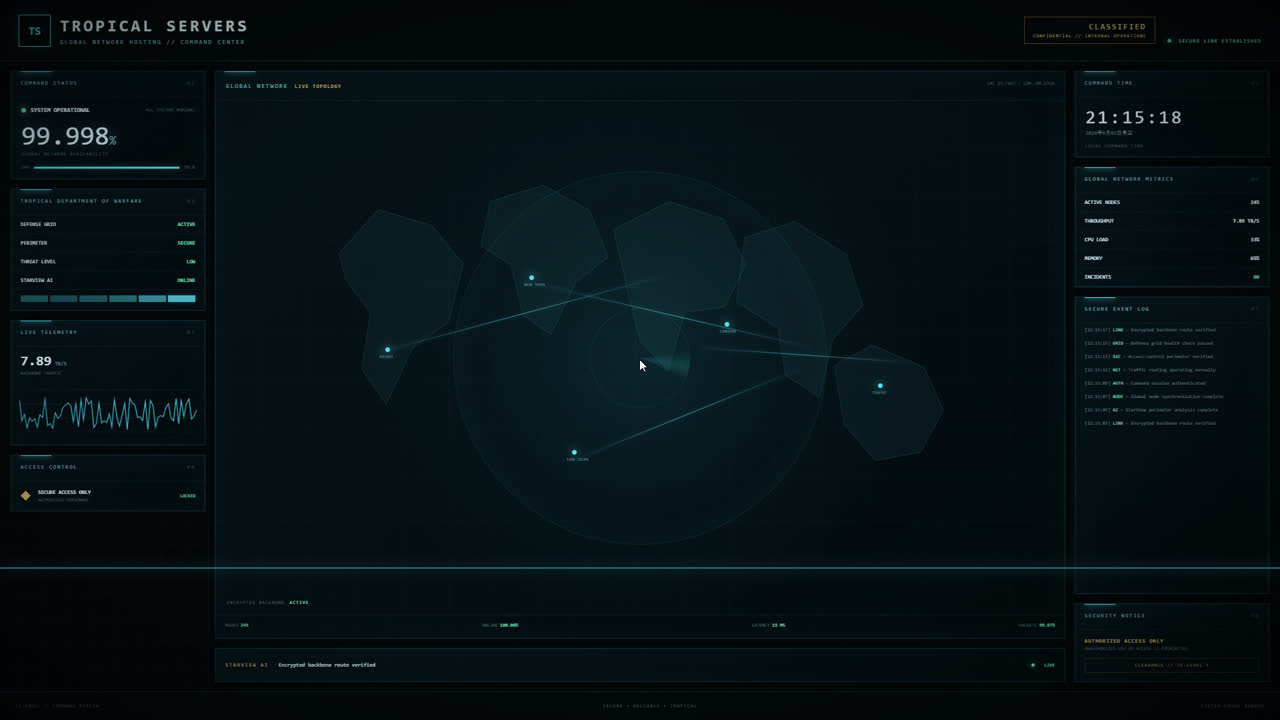The width and height of the screenshot is (1280, 720).
Task: Click the green System Operational status dot
Action: (x=24, y=110)
